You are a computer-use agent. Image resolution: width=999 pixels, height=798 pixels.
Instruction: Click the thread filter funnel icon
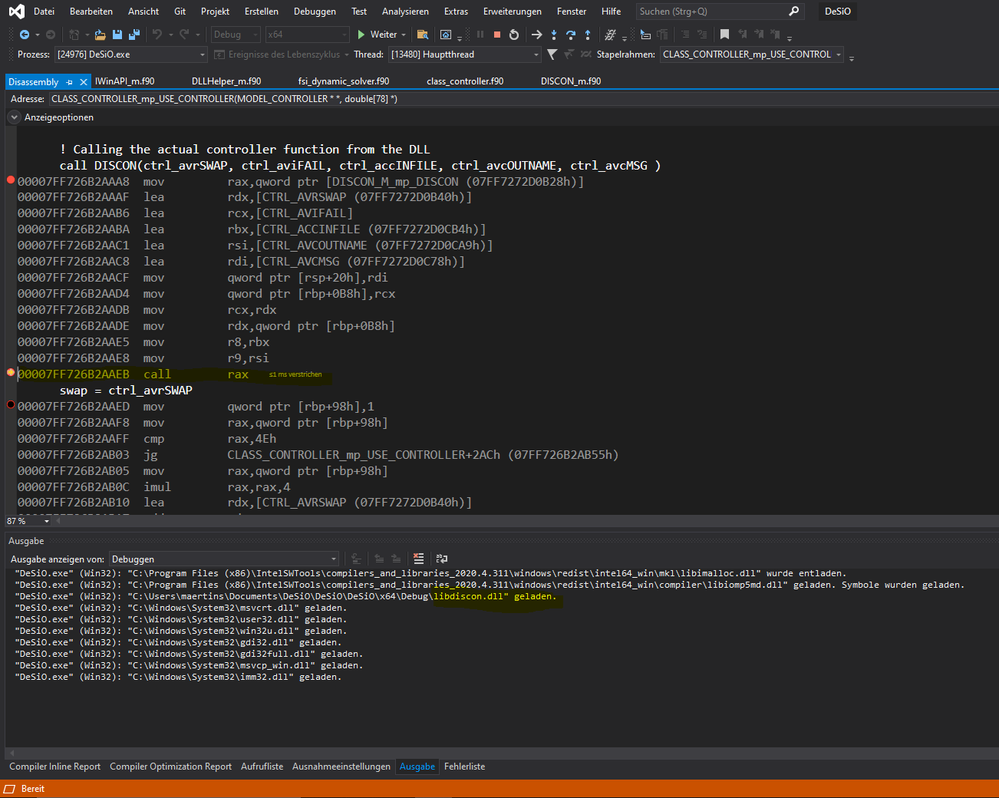coord(552,54)
